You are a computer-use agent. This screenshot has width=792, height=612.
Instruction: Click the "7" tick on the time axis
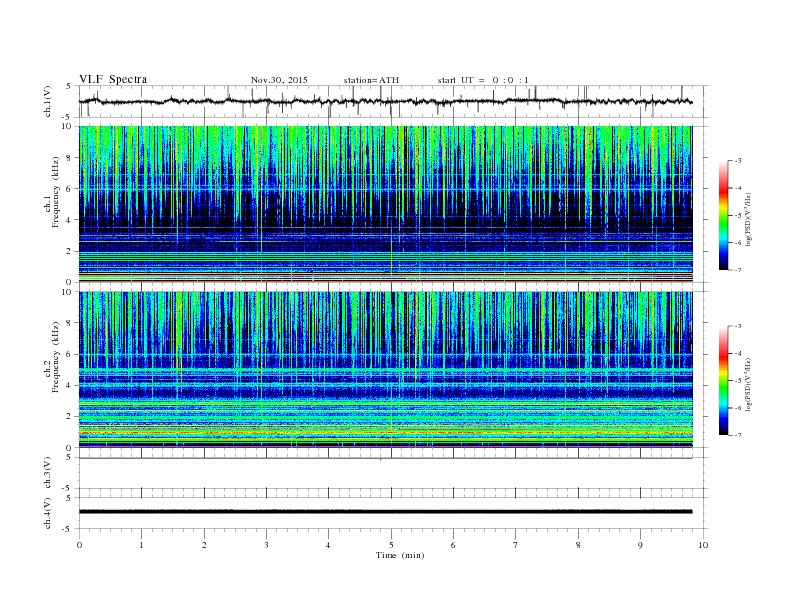click(x=516, y=545)
